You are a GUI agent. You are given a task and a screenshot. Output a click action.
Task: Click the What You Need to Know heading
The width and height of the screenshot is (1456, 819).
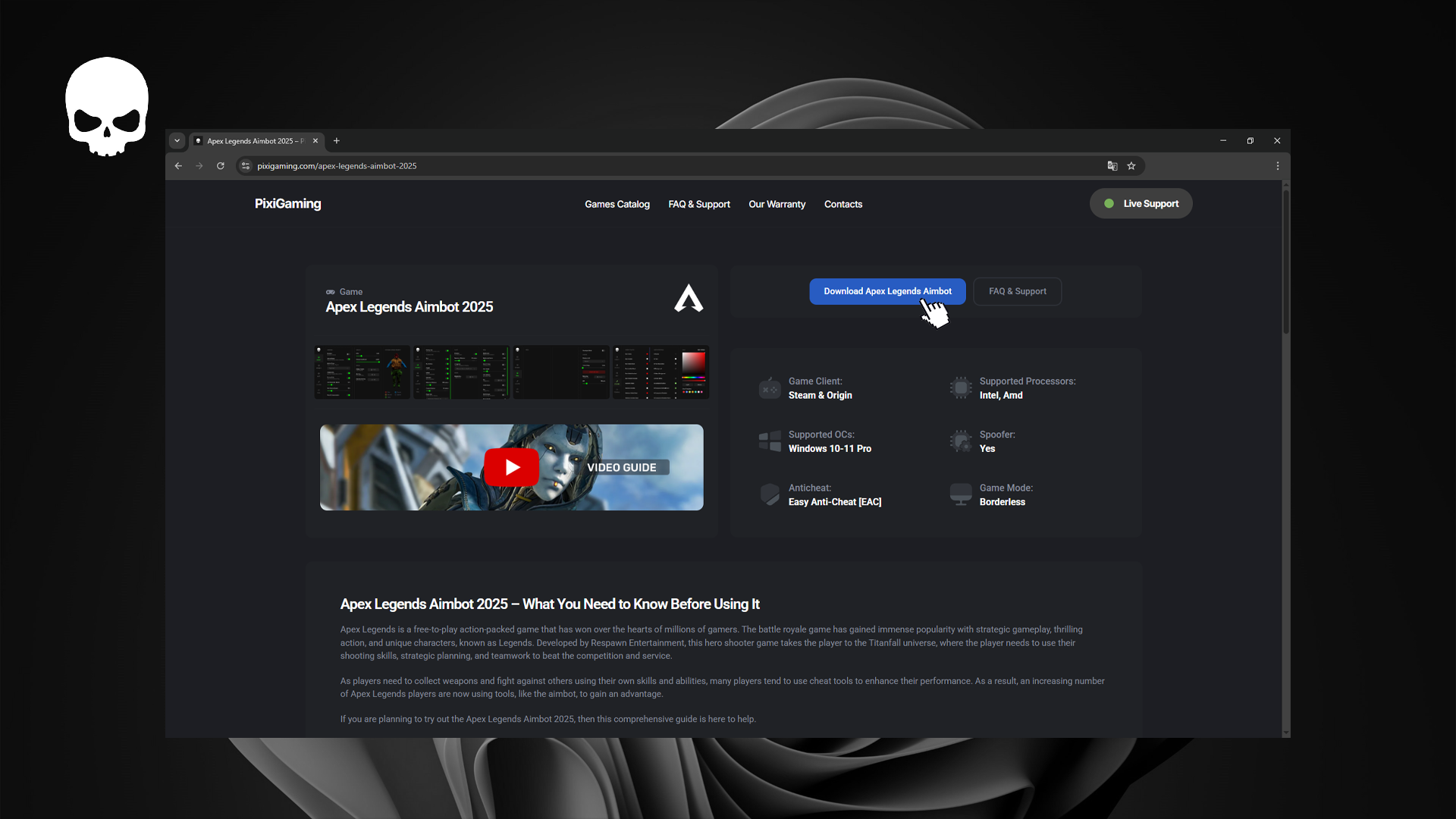pyautogui.click(x=550, y=604)
